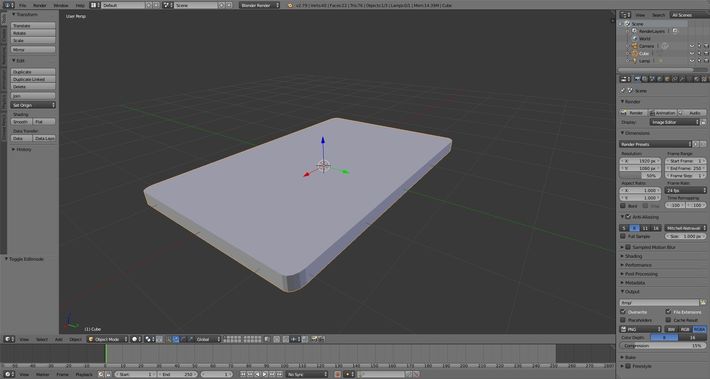This screenshot has height=379, width=710.
Task: Open the File menu
Action: click(22, 5)
